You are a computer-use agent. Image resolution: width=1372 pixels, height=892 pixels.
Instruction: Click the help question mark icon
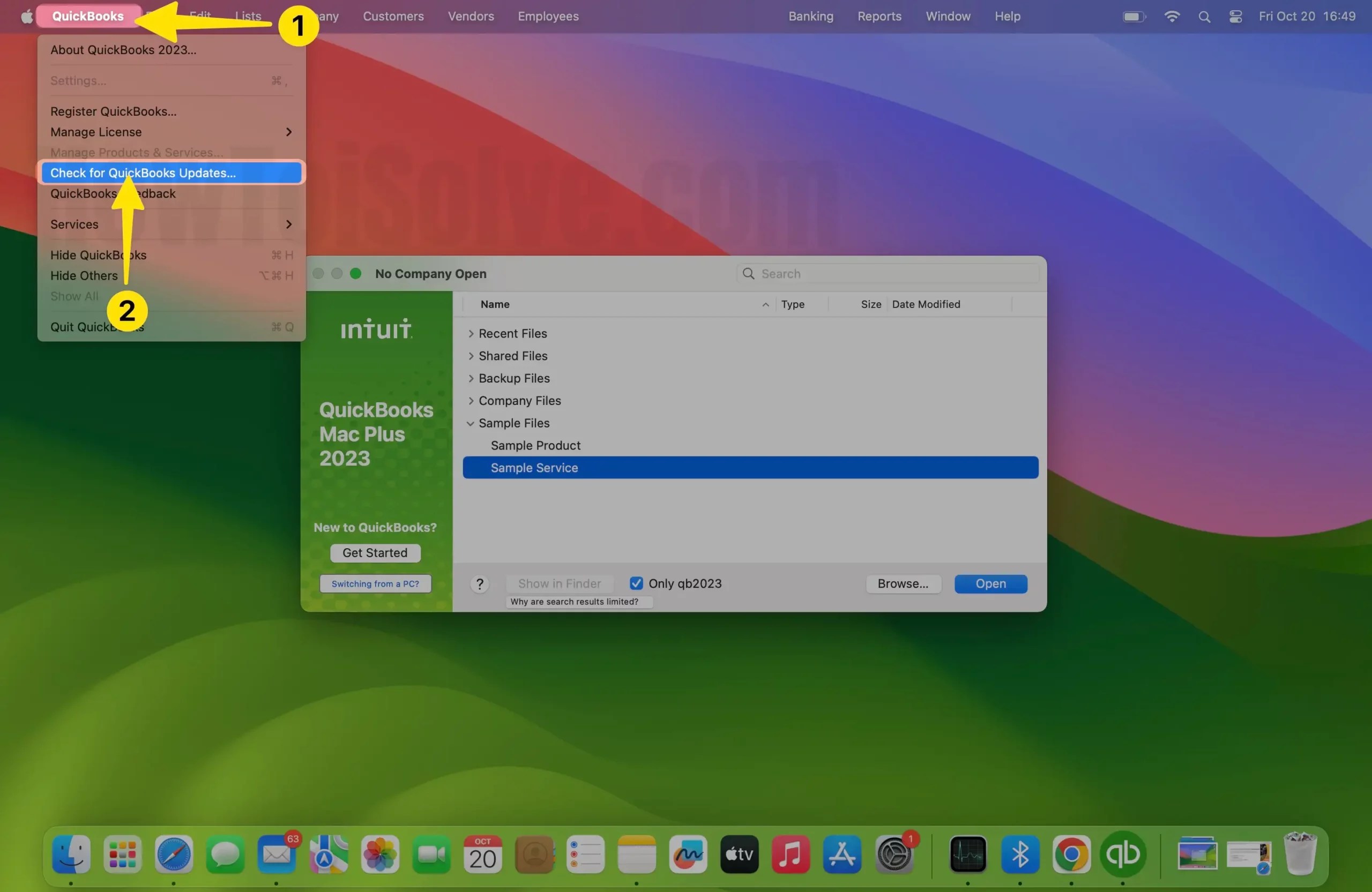[479, 584]
